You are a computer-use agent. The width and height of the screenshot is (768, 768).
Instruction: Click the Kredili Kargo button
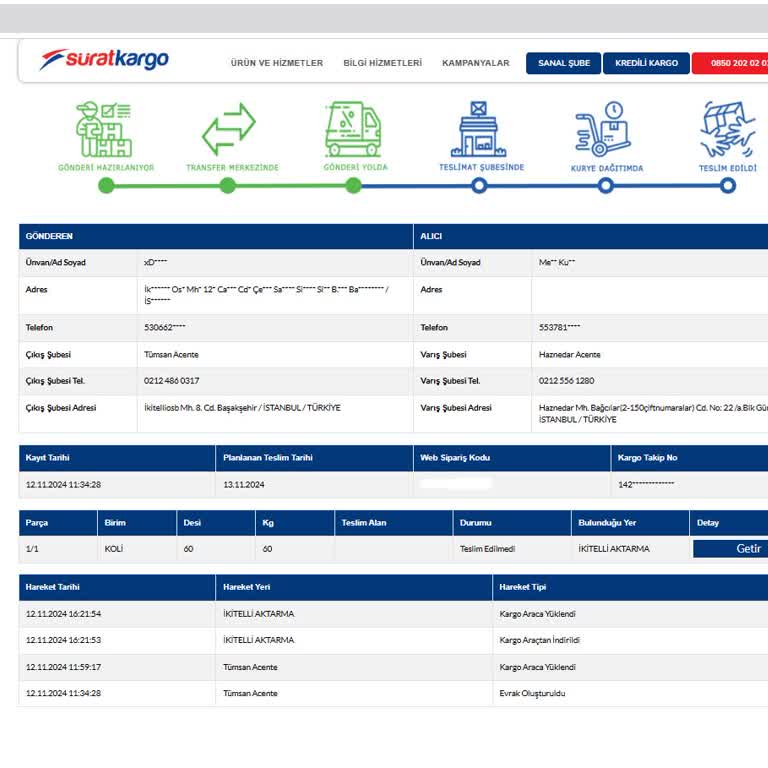tap(646, 63)
